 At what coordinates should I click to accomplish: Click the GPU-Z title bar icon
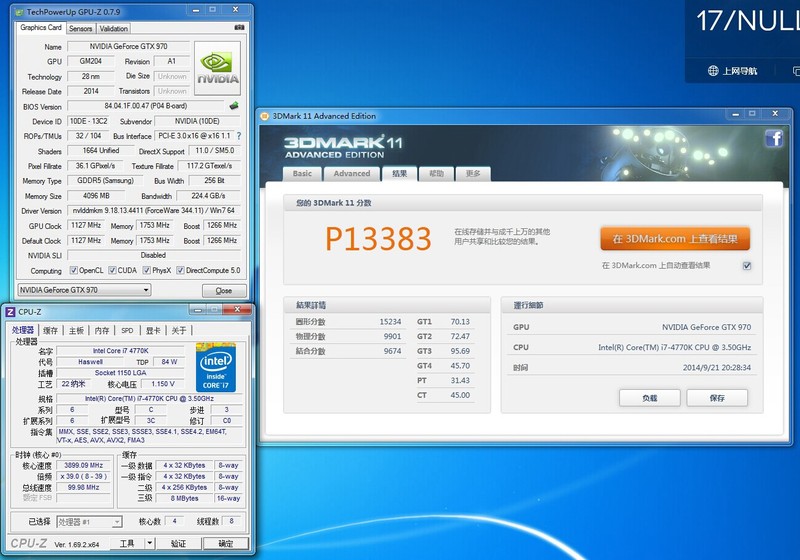pos(20,12)
